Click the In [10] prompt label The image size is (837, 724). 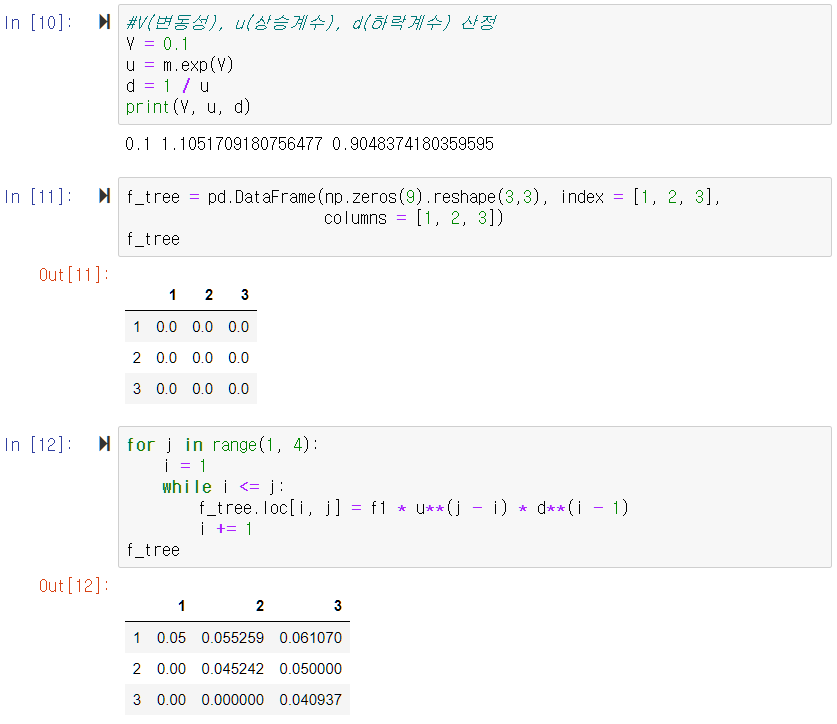[38, 22]
